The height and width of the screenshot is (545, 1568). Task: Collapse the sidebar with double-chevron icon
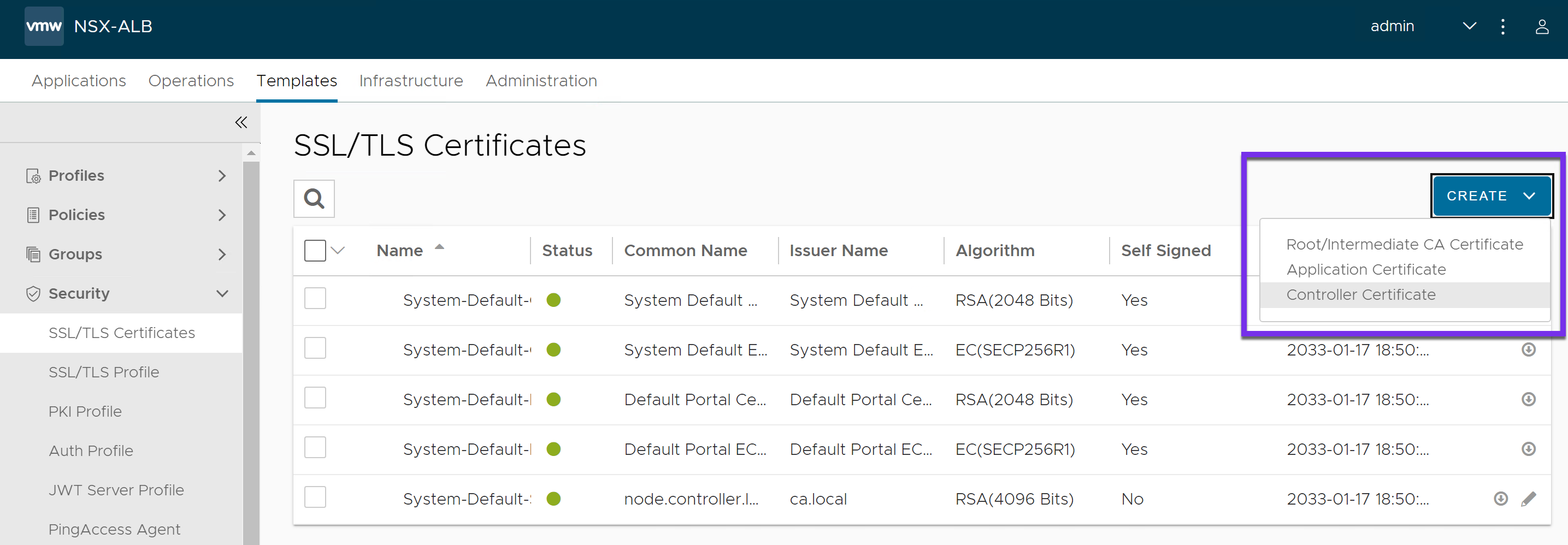point(241,123)
